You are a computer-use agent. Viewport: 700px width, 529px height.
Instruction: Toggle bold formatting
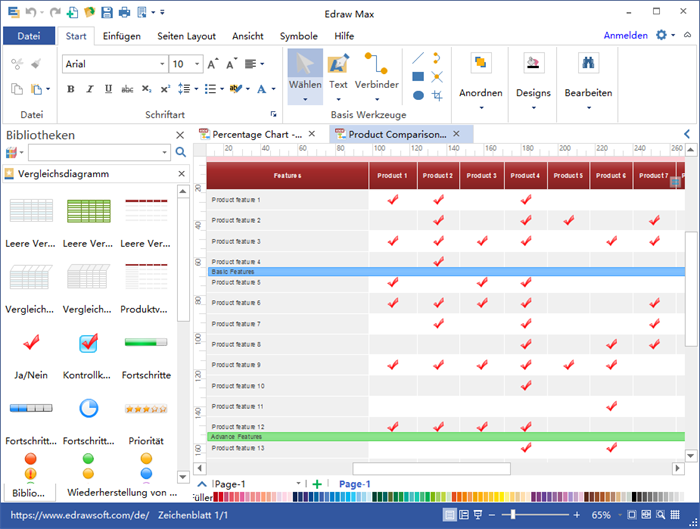tap(71, 89)
